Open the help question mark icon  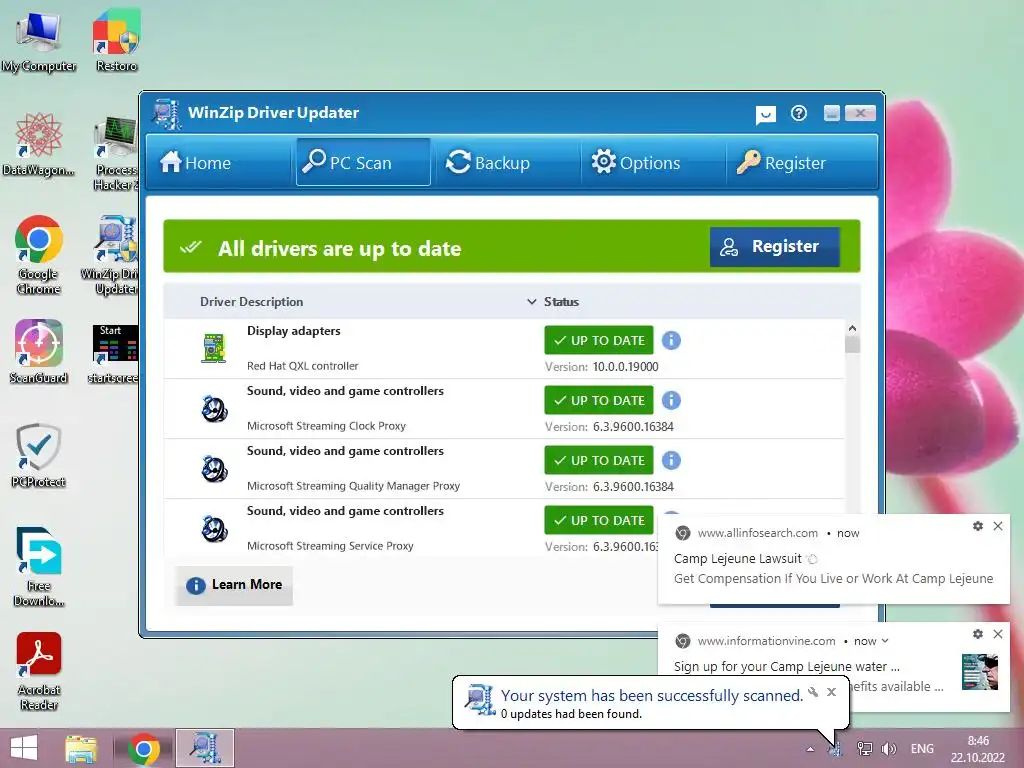point(799,114)
